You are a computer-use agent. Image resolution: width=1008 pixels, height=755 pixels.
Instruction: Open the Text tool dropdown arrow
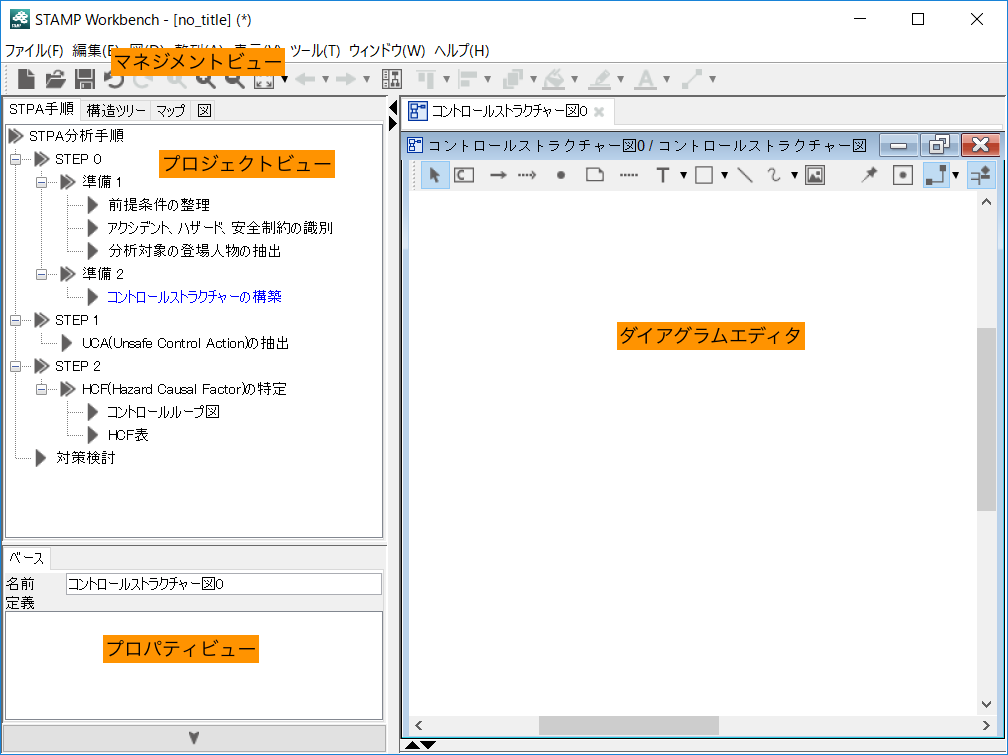(x=683, y=175)
